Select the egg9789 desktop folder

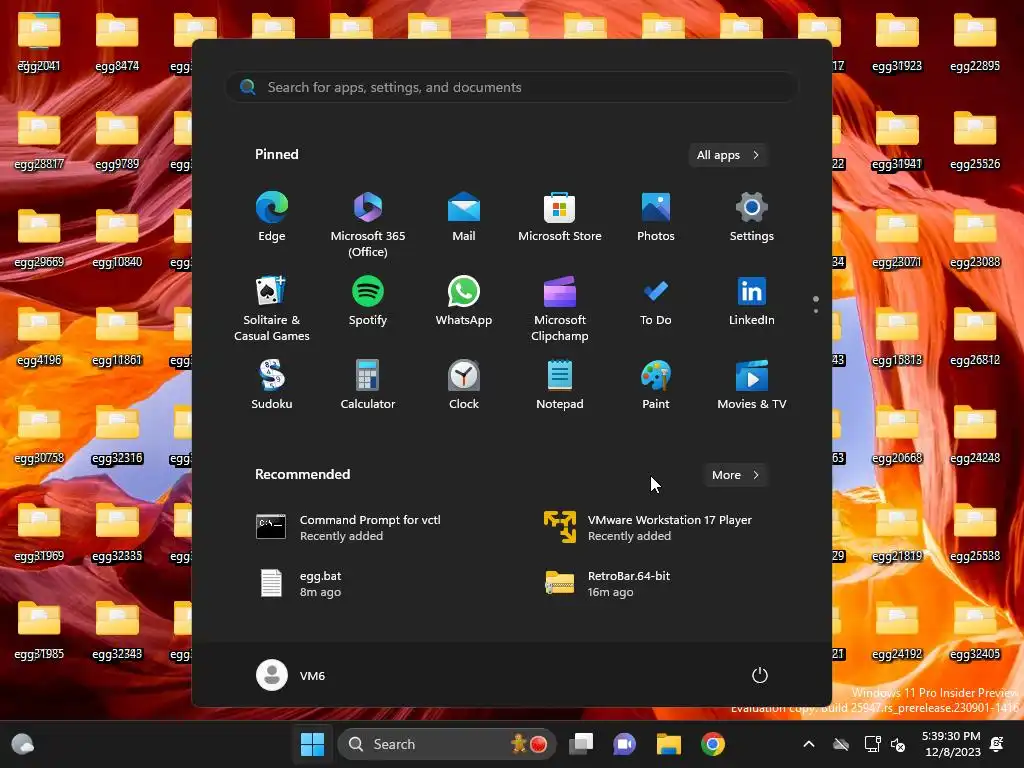(117, 140)
